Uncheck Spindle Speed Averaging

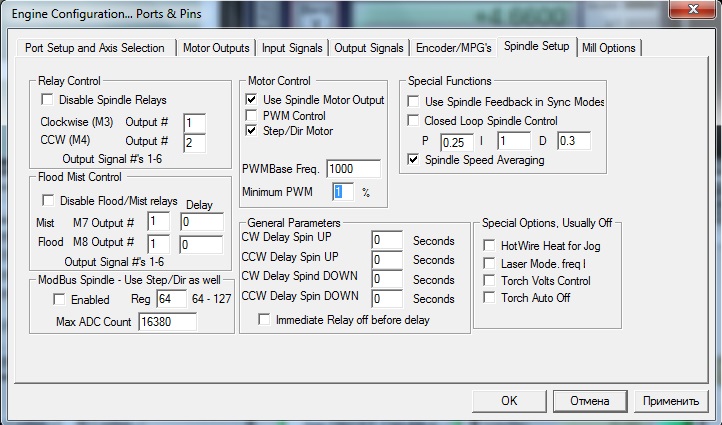click(413, 159)
